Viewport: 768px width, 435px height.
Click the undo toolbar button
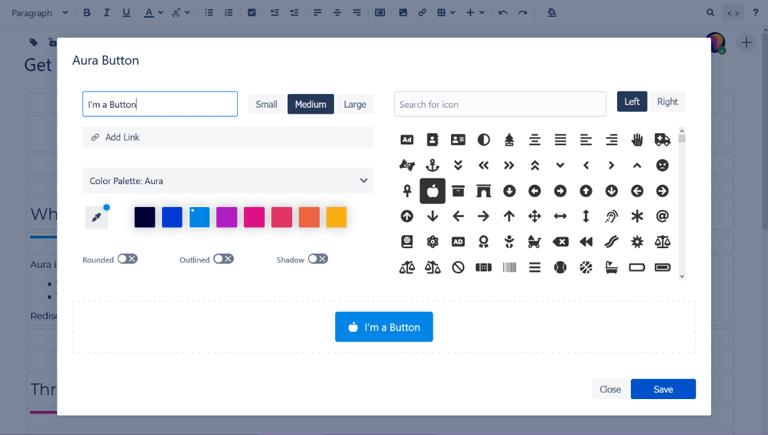[503, 13]
